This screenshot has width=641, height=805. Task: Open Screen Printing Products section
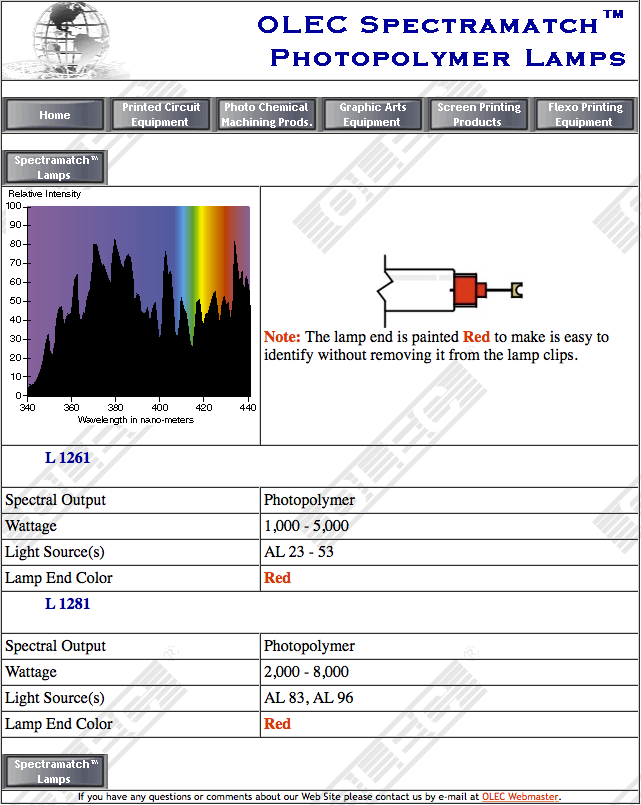pyautogui.click(x=479, y=114)
